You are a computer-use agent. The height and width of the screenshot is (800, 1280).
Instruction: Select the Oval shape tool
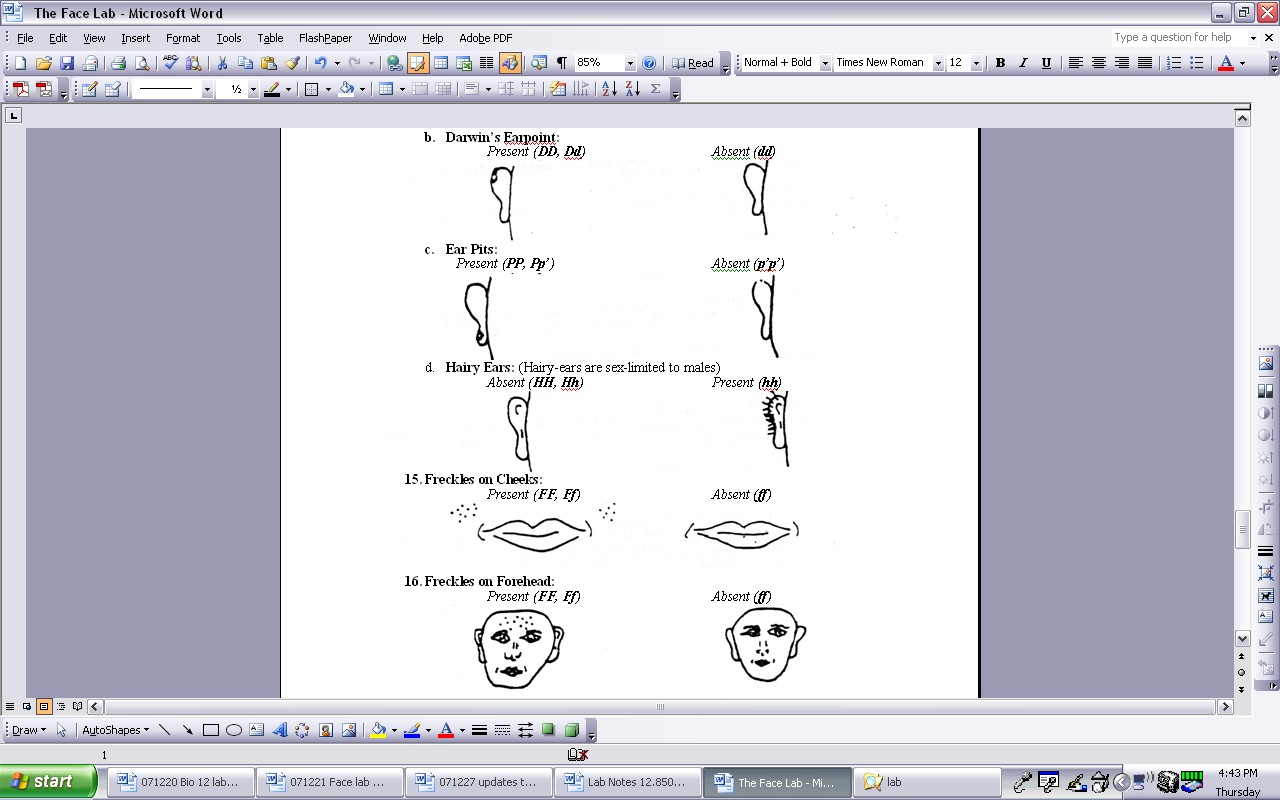click(x=234, y=730)
